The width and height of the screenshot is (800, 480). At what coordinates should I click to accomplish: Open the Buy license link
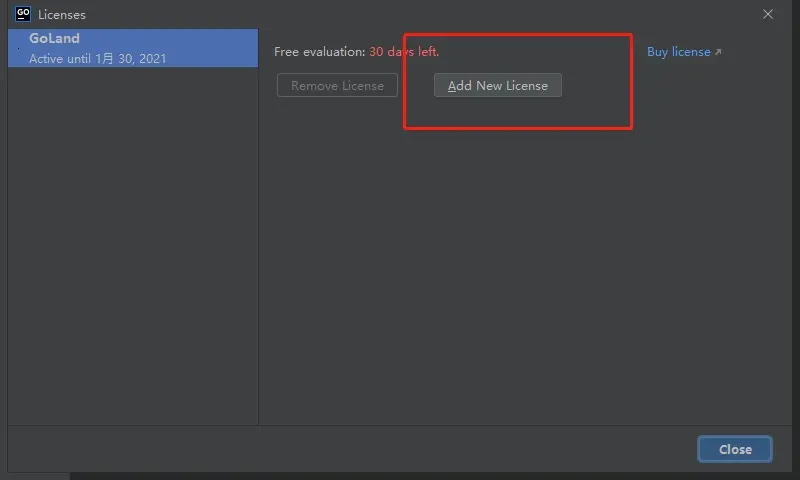[x=678, y=52]
